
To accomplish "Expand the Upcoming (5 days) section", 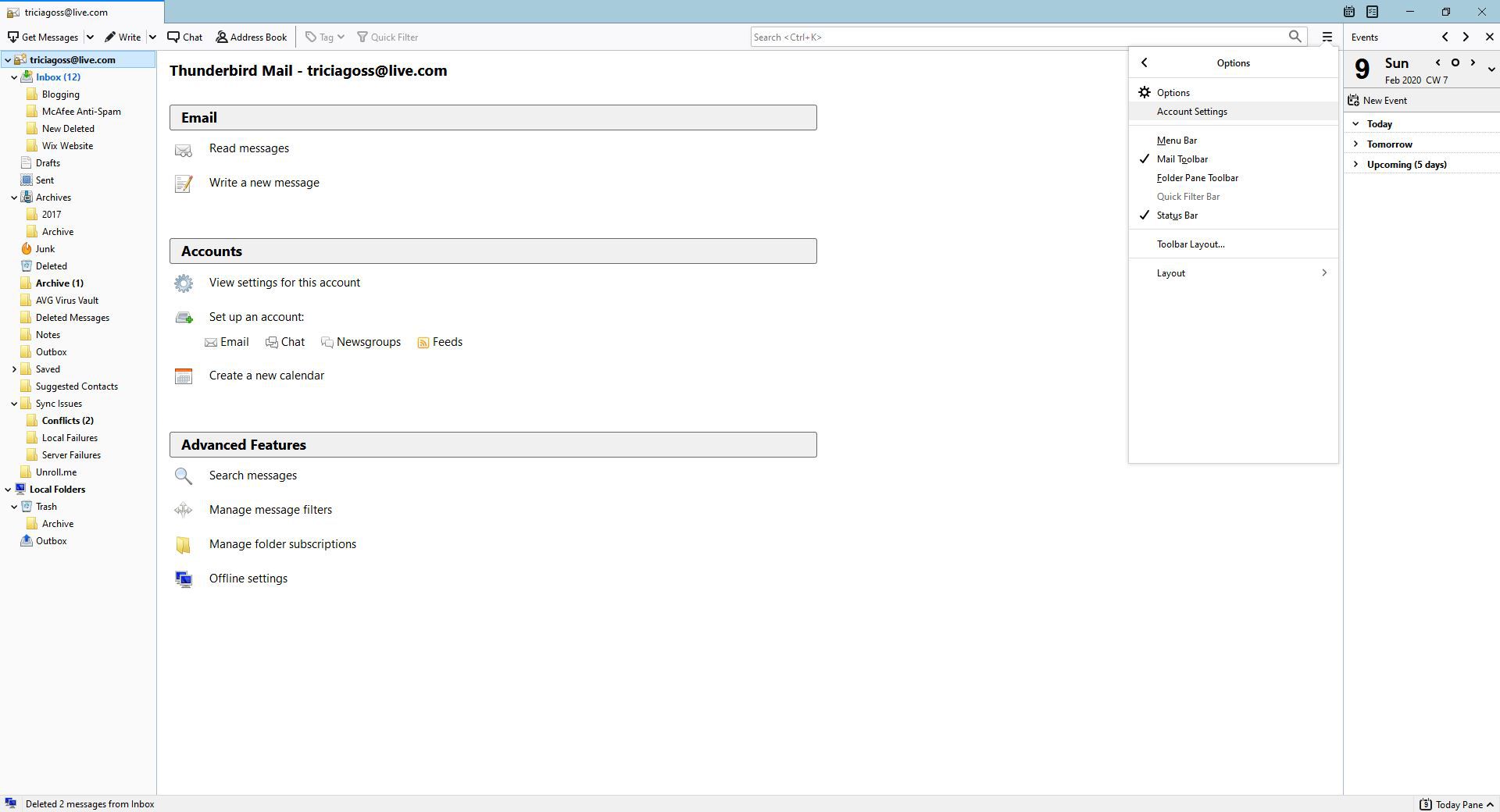I will point(1355,164).
